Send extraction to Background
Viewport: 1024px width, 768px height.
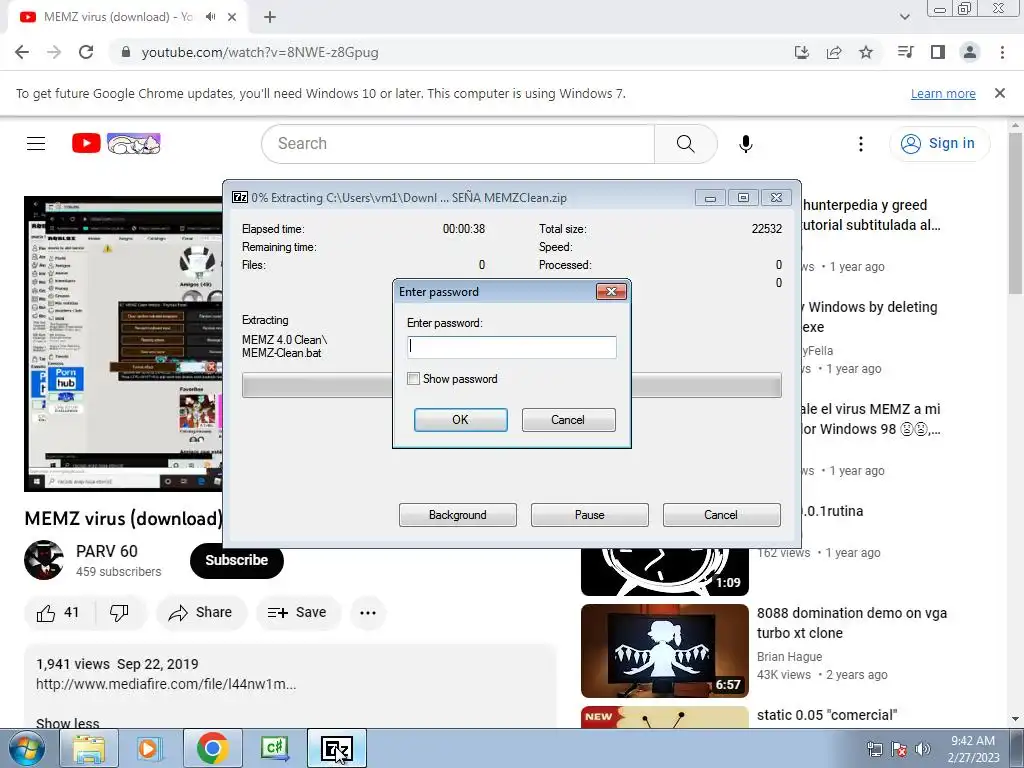pos(458,515)
